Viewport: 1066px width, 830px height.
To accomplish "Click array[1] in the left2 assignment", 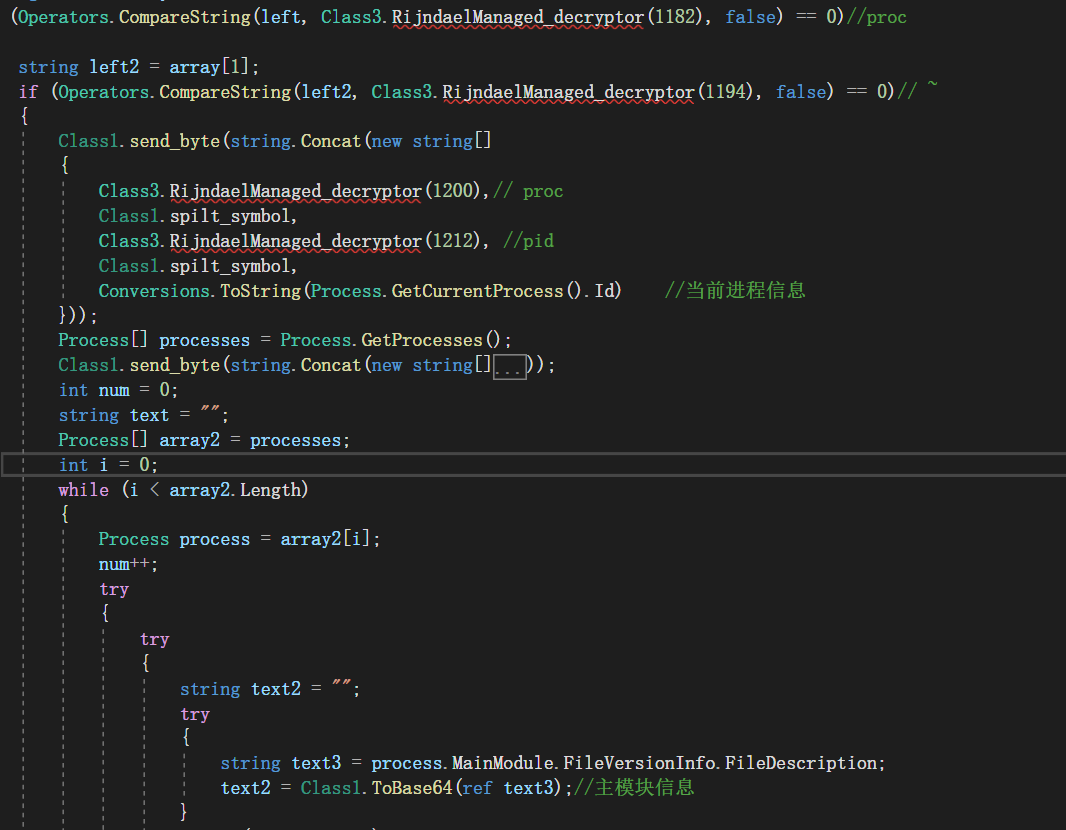I will tap(209, 67).
